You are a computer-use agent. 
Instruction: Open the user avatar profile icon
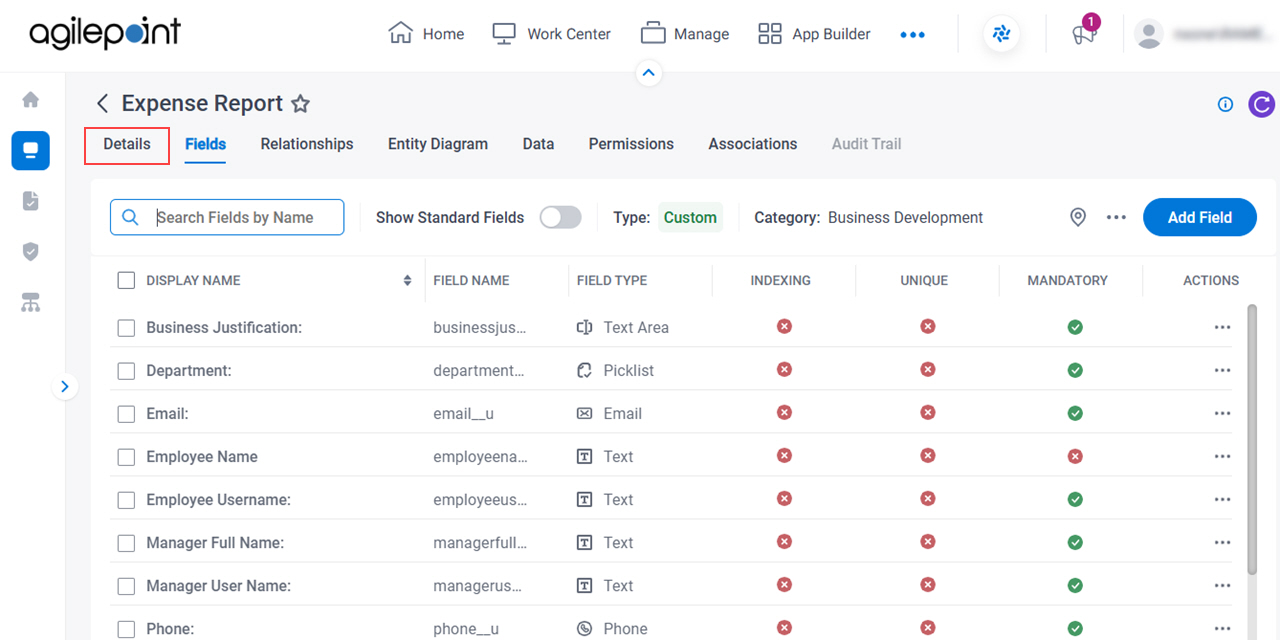tap(1149, 34)
